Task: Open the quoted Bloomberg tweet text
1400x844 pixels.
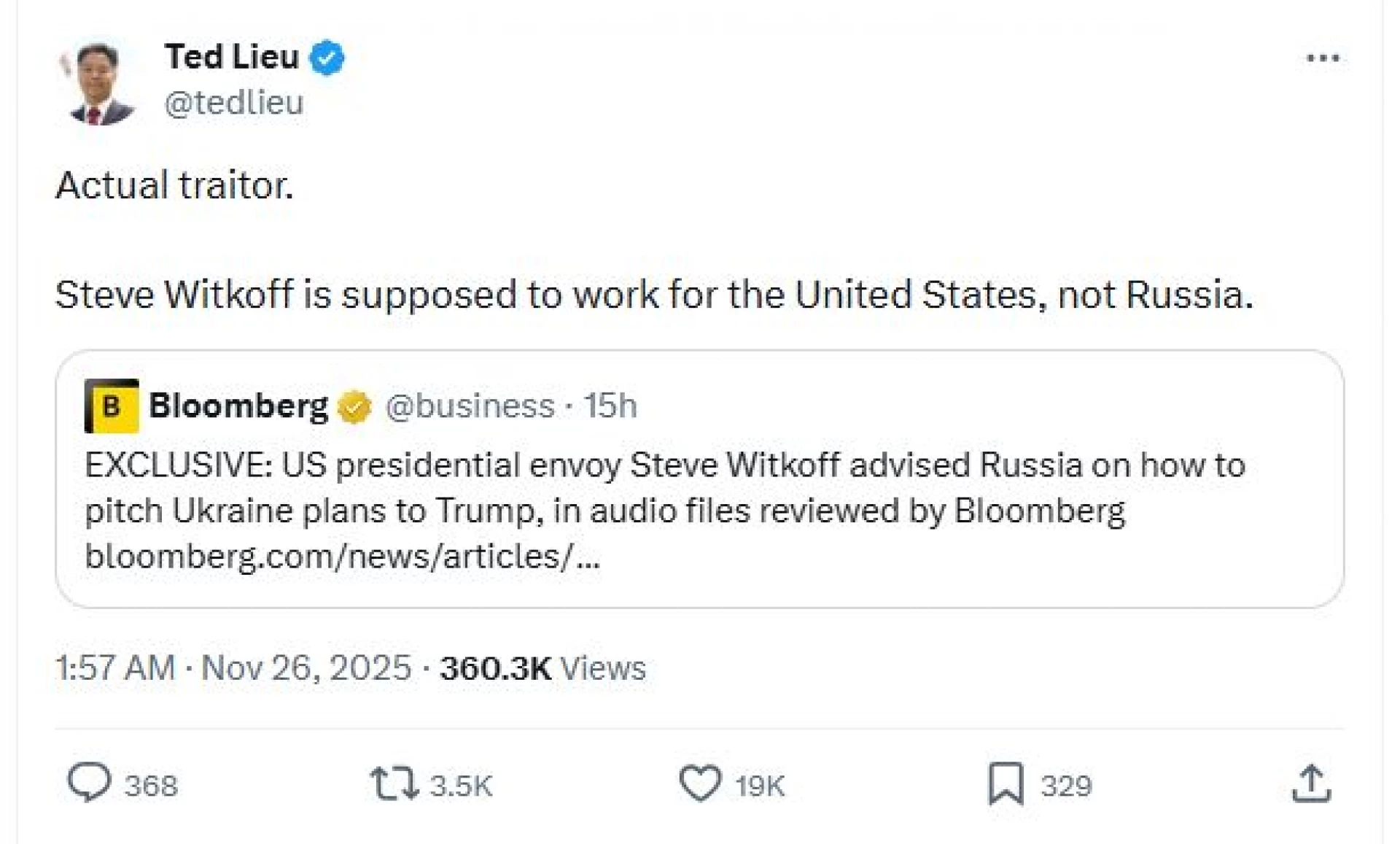Action: click(x=664, y=487)
